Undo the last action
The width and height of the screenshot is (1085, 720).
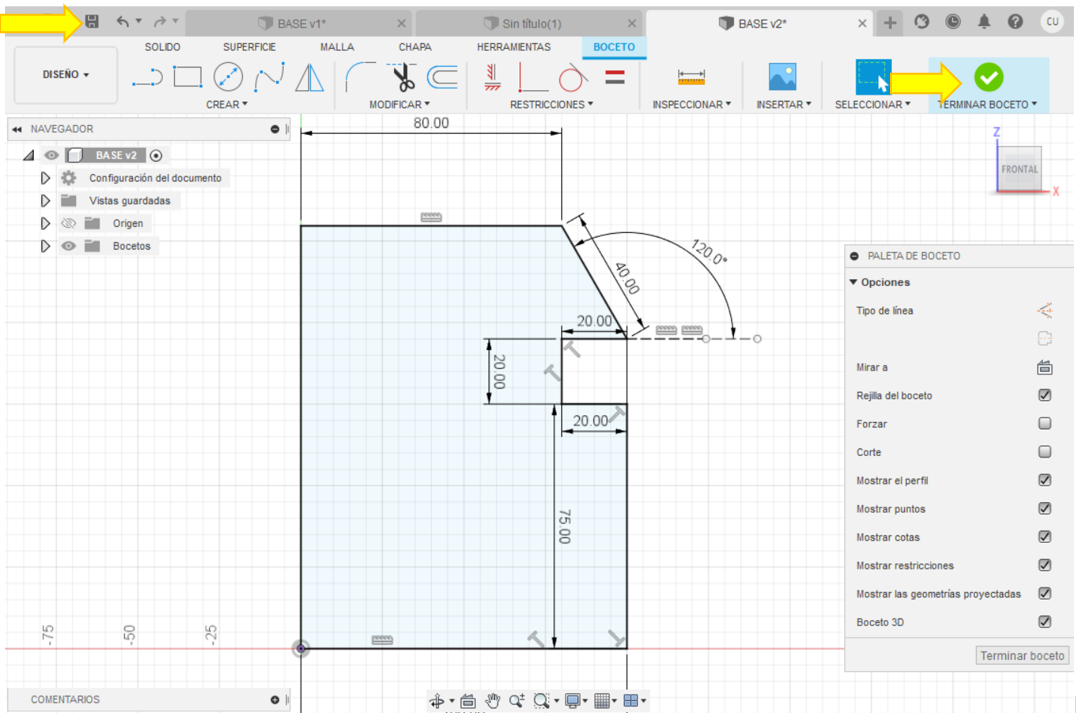122,21
